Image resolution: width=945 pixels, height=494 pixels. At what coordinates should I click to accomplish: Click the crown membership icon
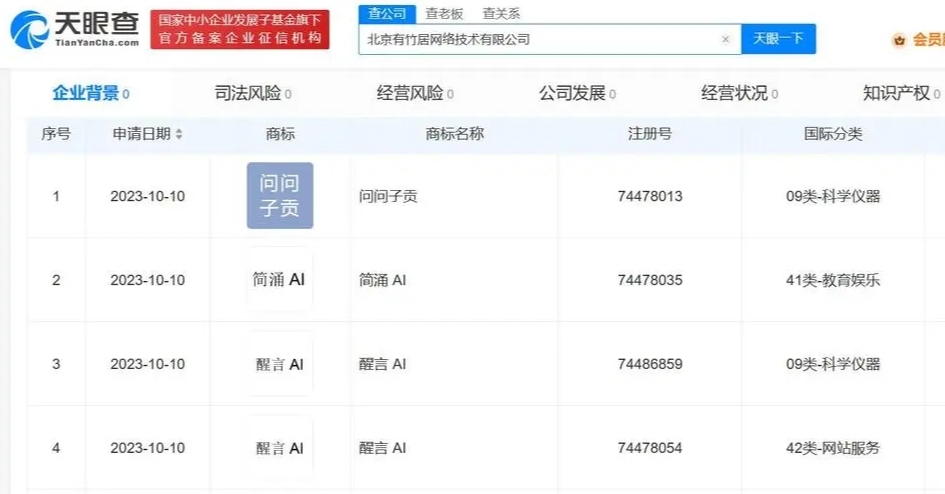tap(899, 40)
